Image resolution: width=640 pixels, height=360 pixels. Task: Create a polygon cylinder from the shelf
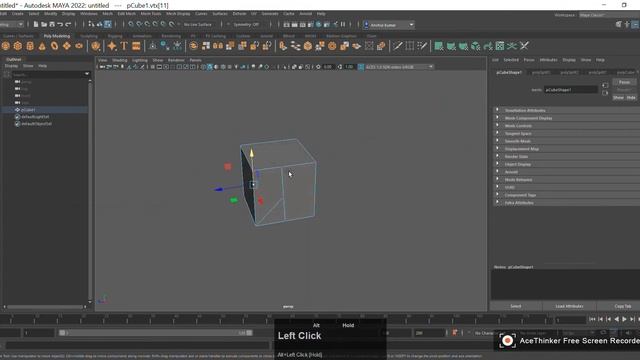(x=30, y=46)
